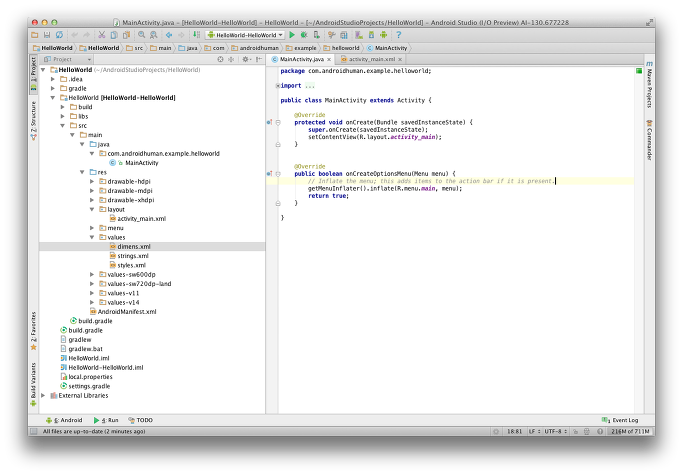The image size is (683, 475).
Task: Expand the .idea folder
Action: (53, 79)
